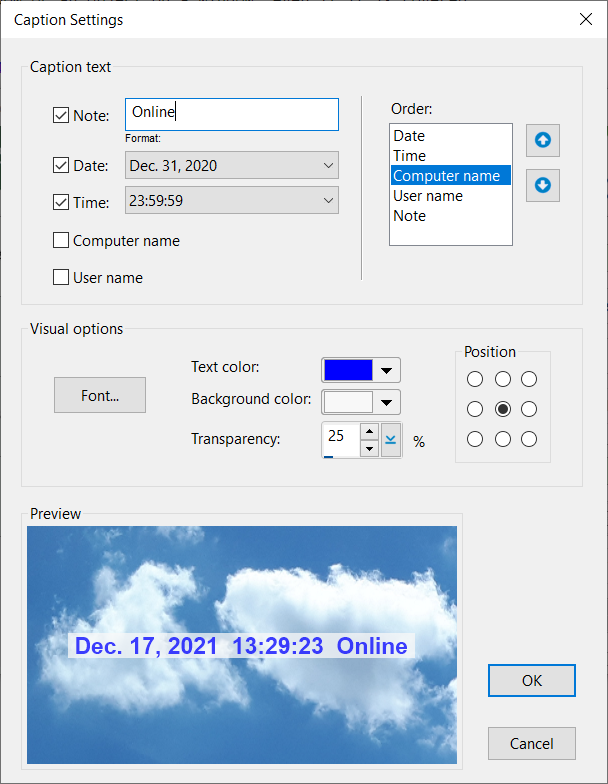Disable the Time checkbox
608x784 pixels.
[x=61, y=201]
